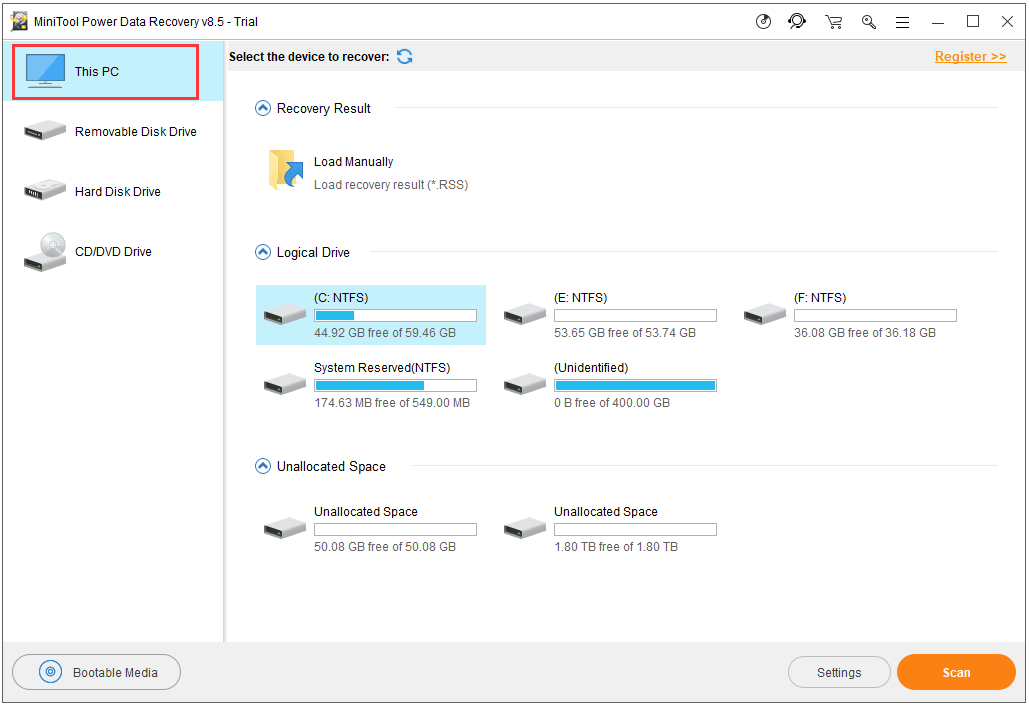
Task: Select System Reserved(NTFS) label
Action: (x=382, y=368)
